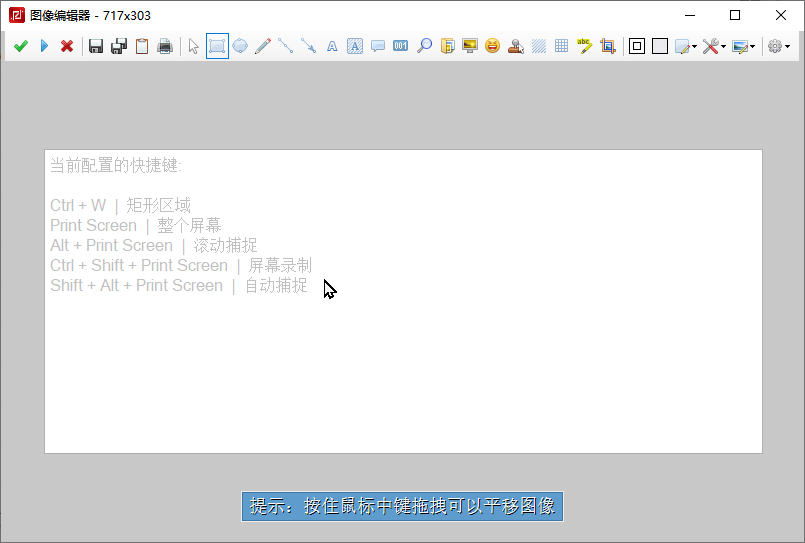Select the Crop image tool
The height and width of the screenshot is (543, 805).
tap(607, 46)
